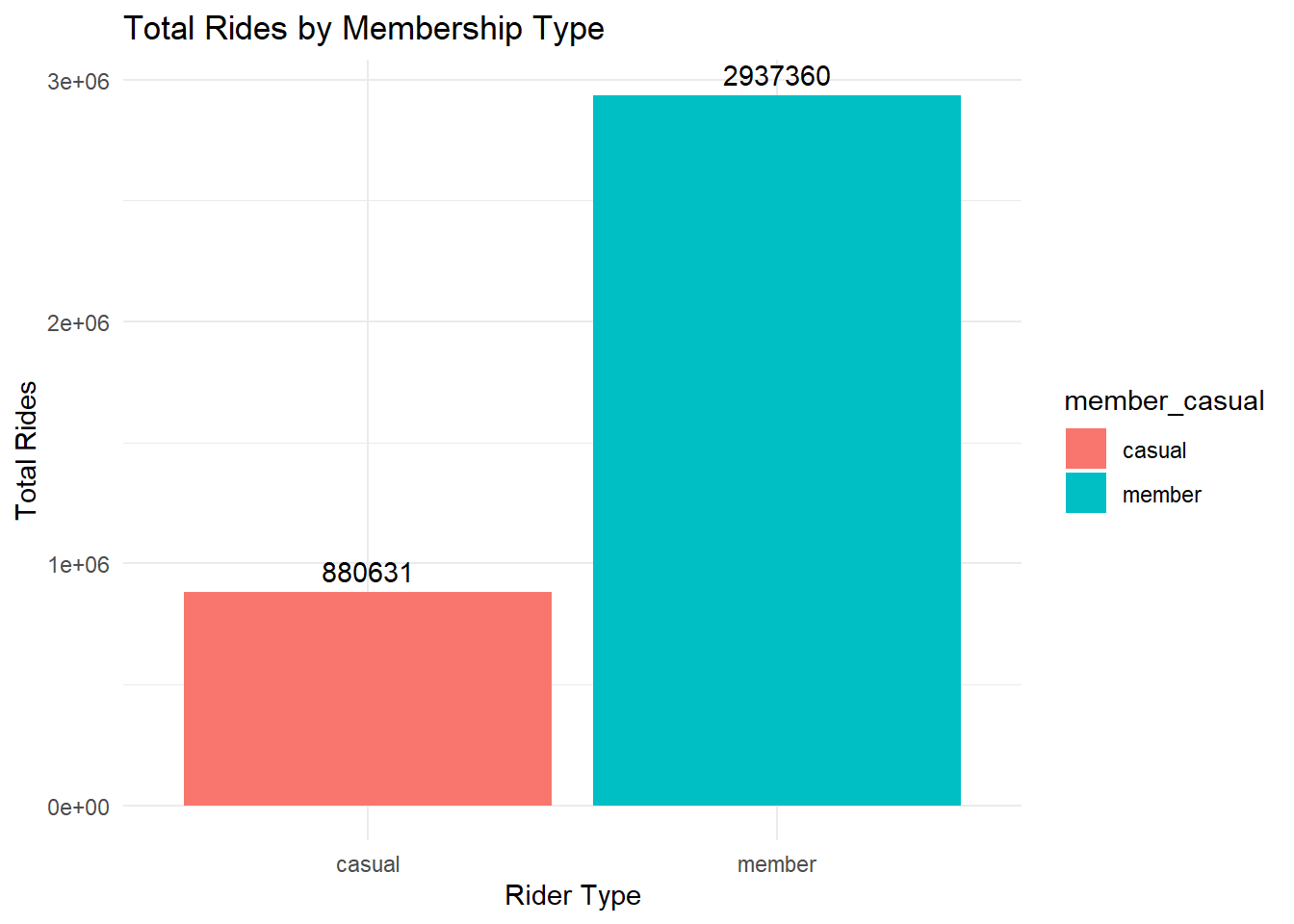Click the tick mark below the member bar
This screenshot has height=924, width=1294.
click(777, 824)
